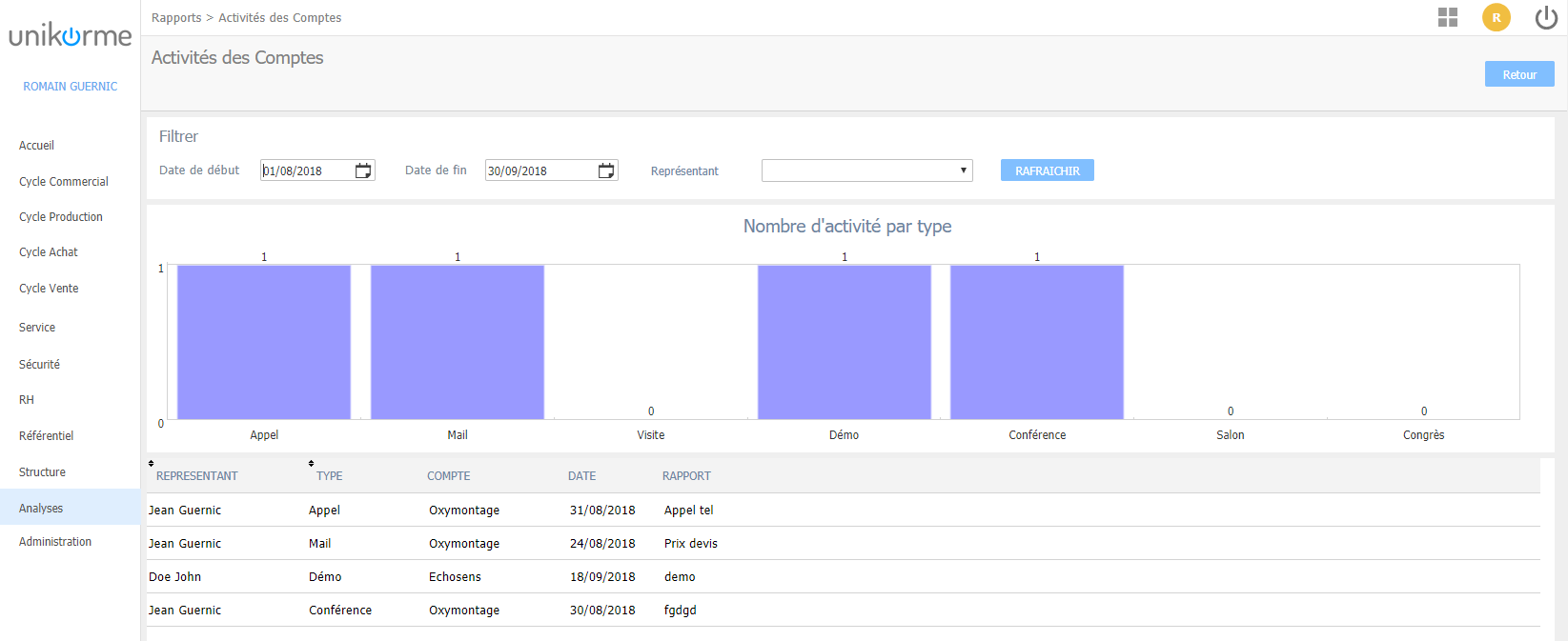This screenshot has width=1568, height=641.
Task: Click the COMPTE column header
Action: pos(449,476)
